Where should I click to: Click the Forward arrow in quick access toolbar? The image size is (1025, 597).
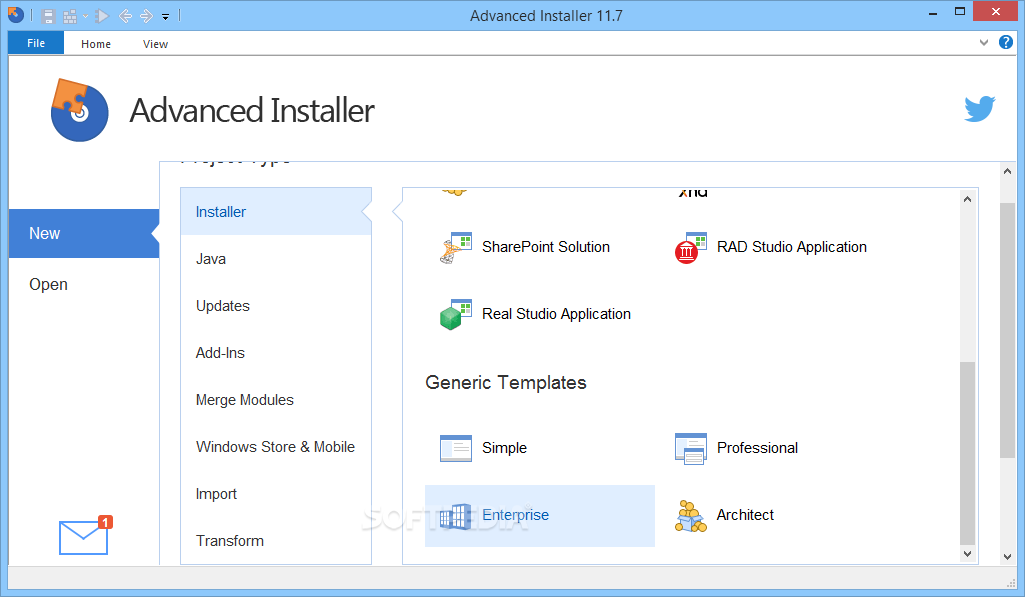click(146, 16)
